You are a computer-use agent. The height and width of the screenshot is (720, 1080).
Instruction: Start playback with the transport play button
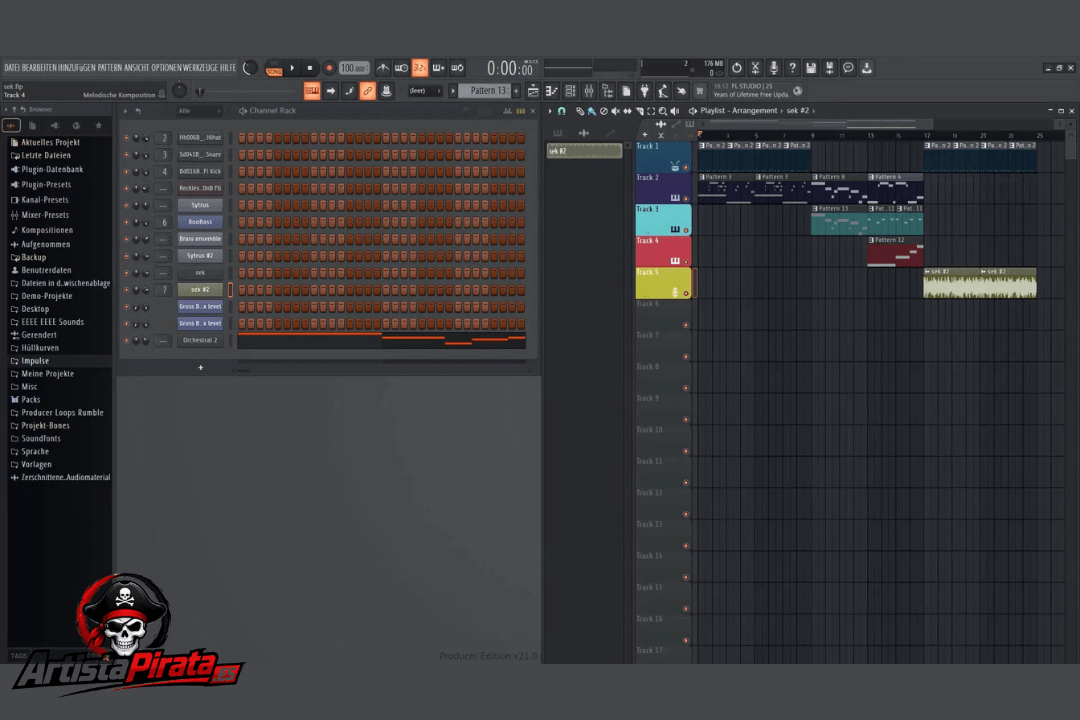coord(292,68)
